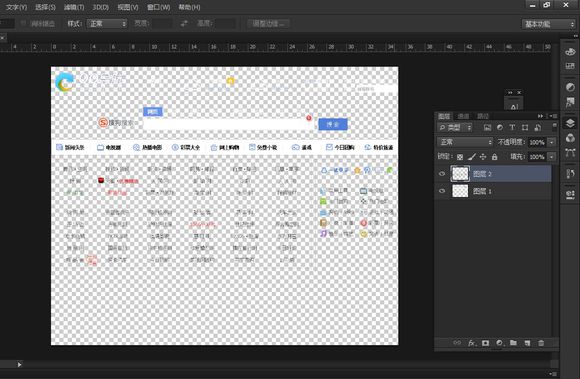Image resolution: width=580 pixels, height=379 pixels.
Task: Hide 图层 1 with its eye icon
Action: coord(442,191)
